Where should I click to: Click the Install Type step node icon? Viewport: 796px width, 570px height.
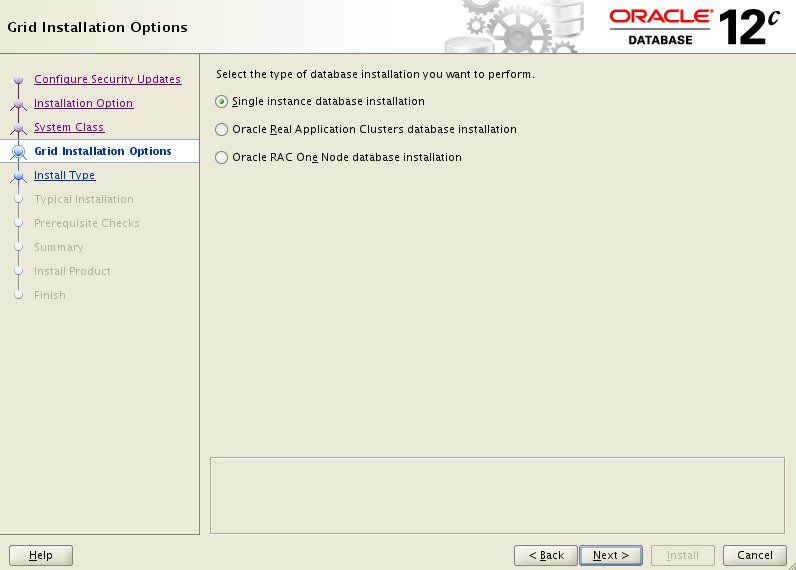[19, 176]
